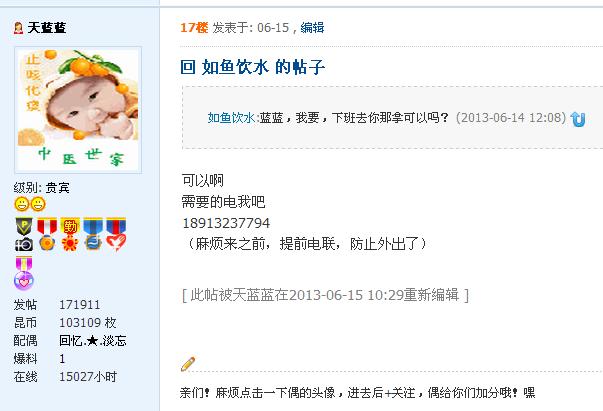
Task: Click the blue ribbon globe medal
Action: point(93,234)
